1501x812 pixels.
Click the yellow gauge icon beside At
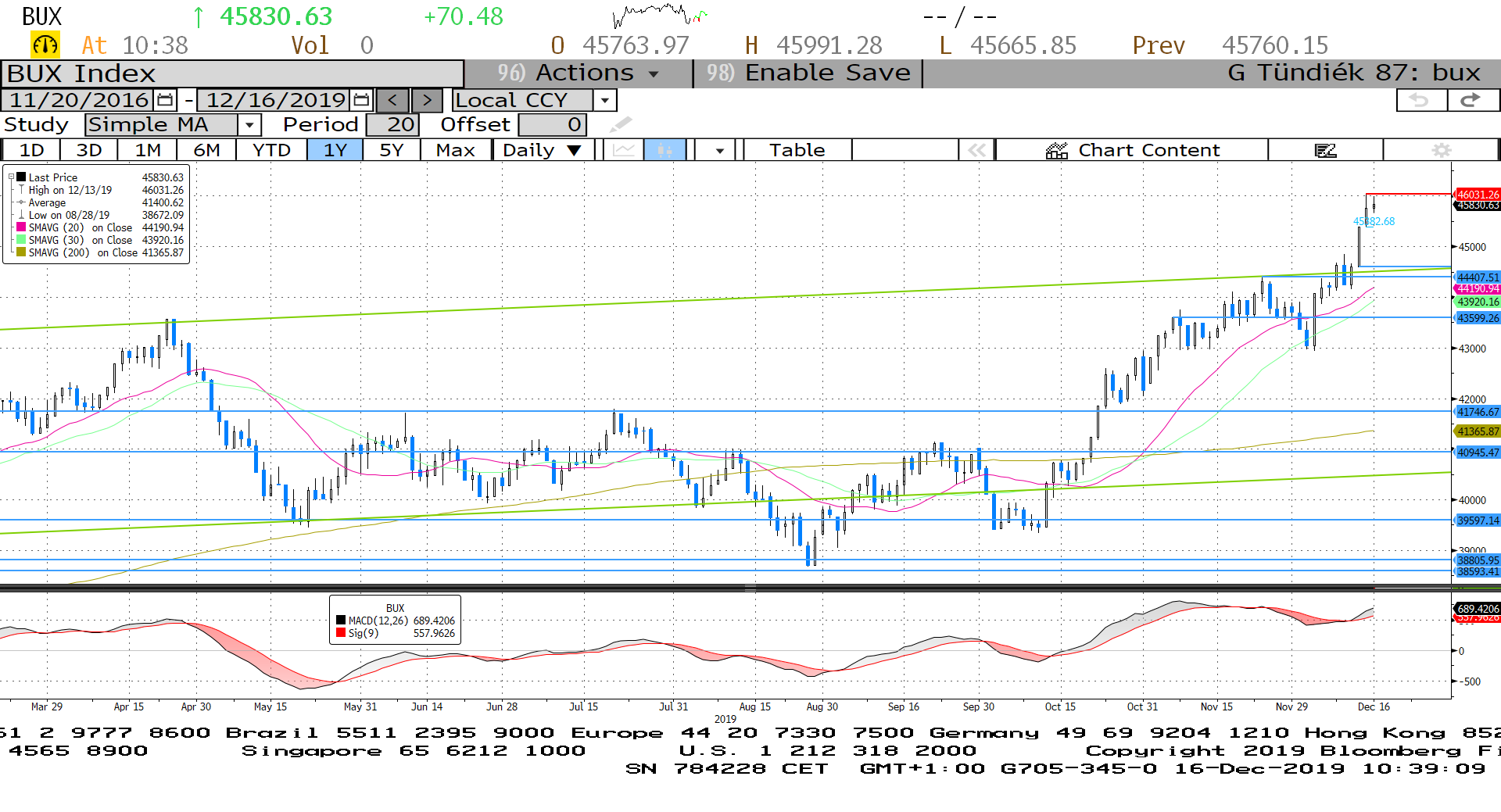pos(45,45)
